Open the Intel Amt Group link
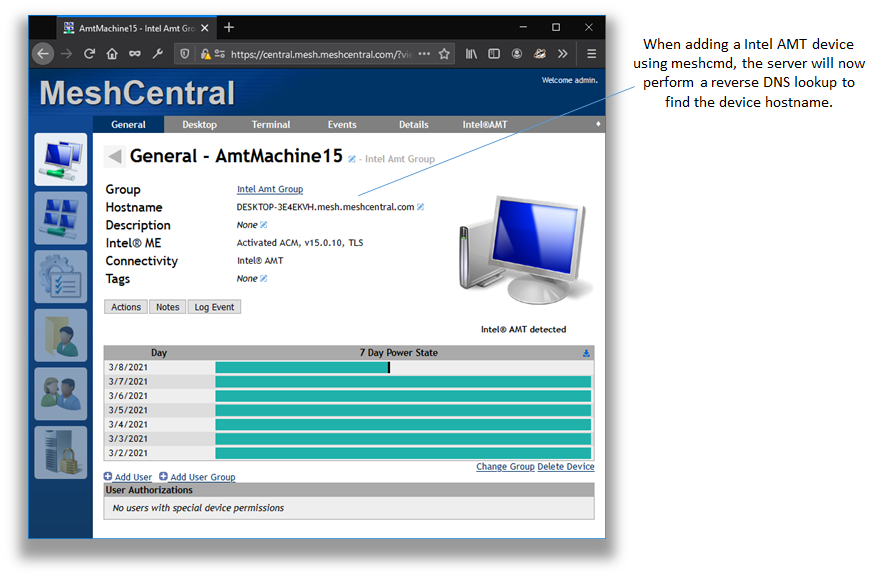Screen dimensions: 880x578 (270, 189)
